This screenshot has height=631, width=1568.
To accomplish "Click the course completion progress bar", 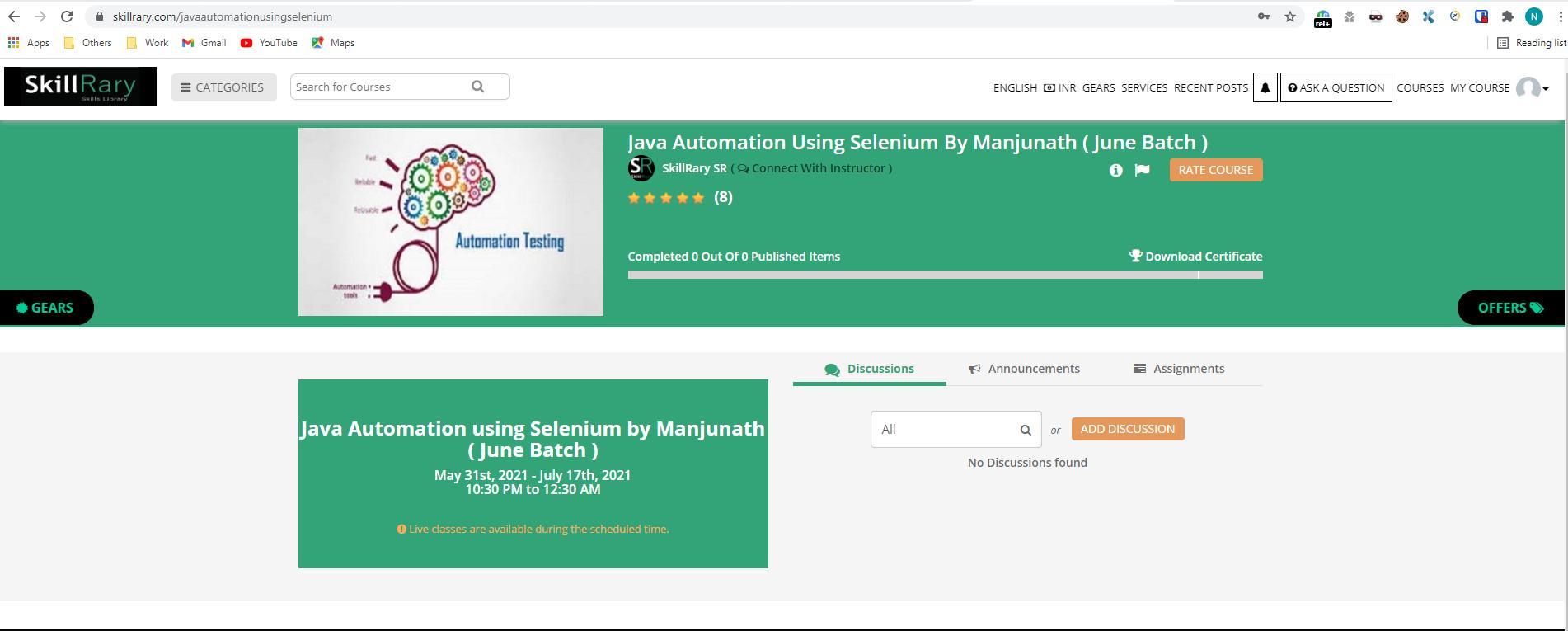I will click(x=946, y=275).
